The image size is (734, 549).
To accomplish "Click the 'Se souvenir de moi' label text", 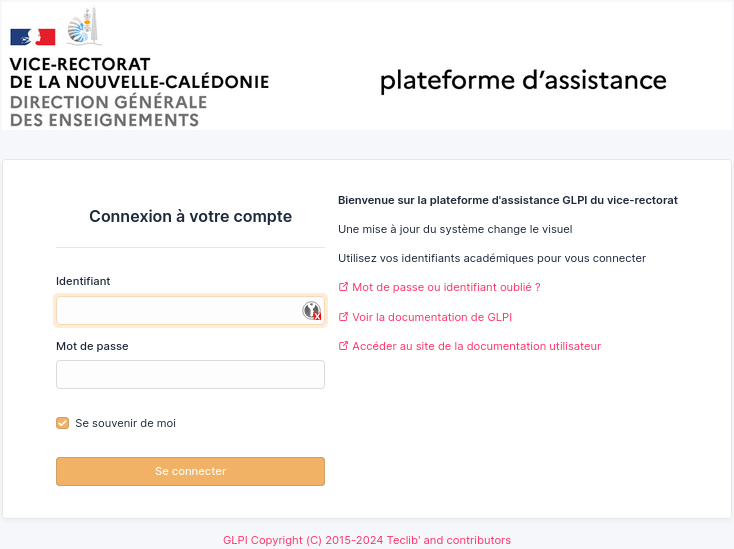I will [125, 423].
